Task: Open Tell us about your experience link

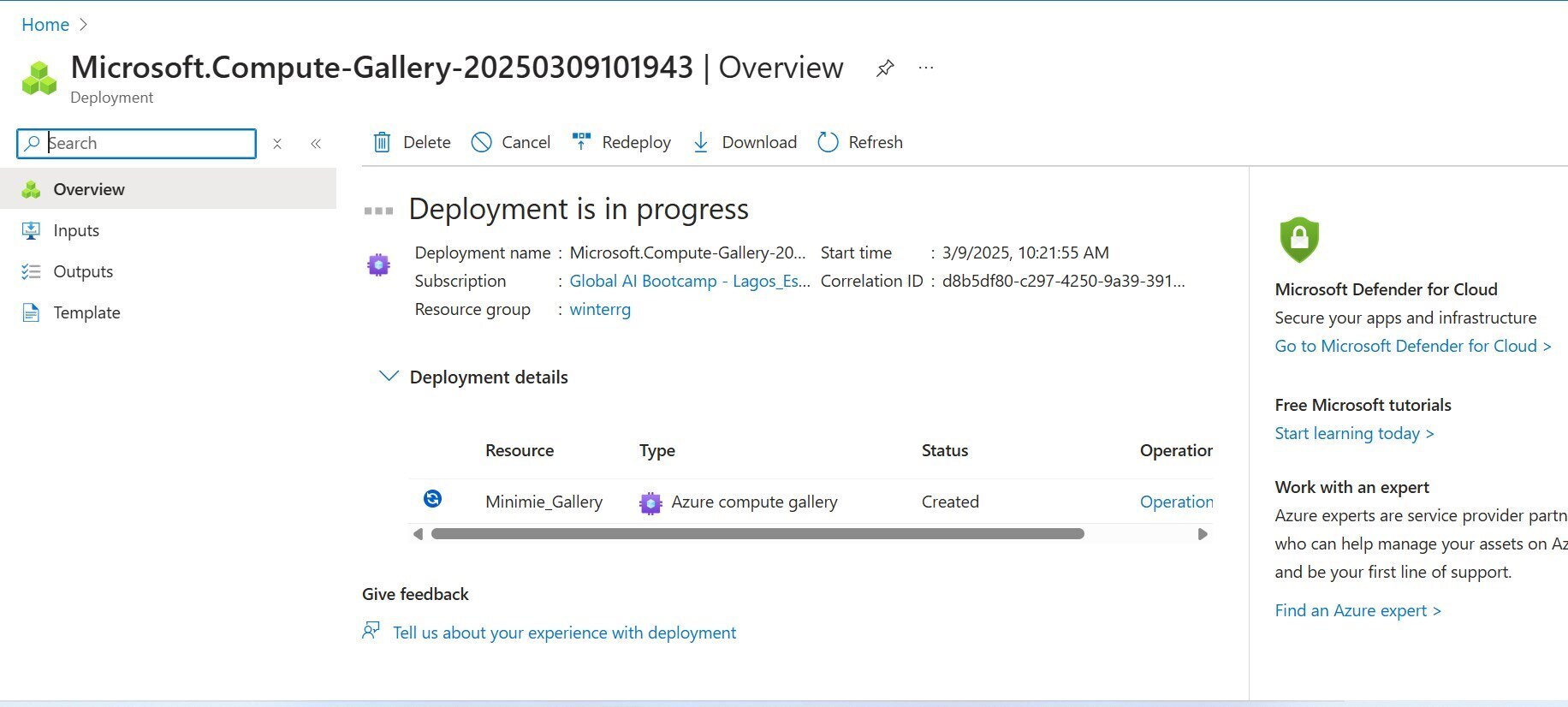Action: [564, 633]
